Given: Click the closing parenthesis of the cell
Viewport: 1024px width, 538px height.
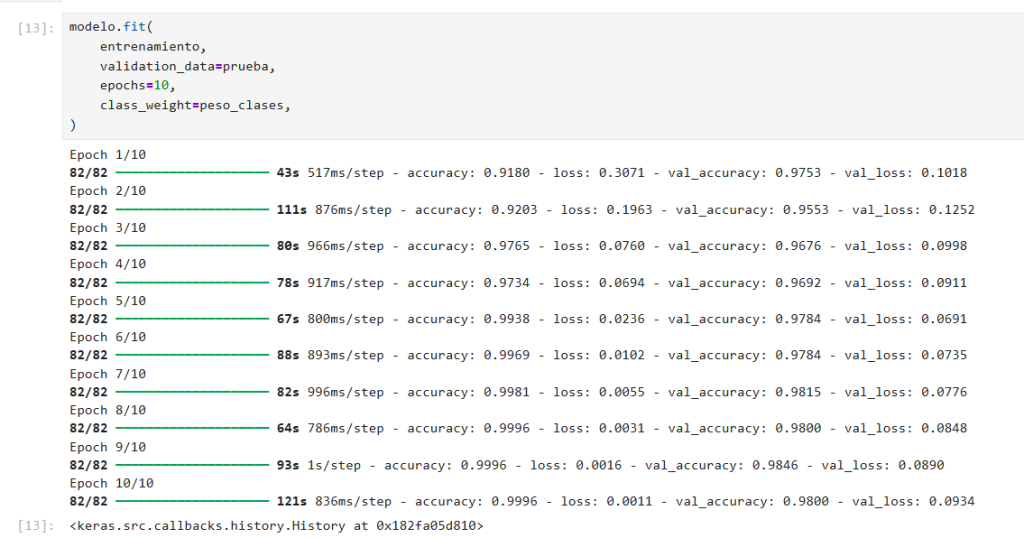Looking at the screenshot, I should (x=72, y=125).
